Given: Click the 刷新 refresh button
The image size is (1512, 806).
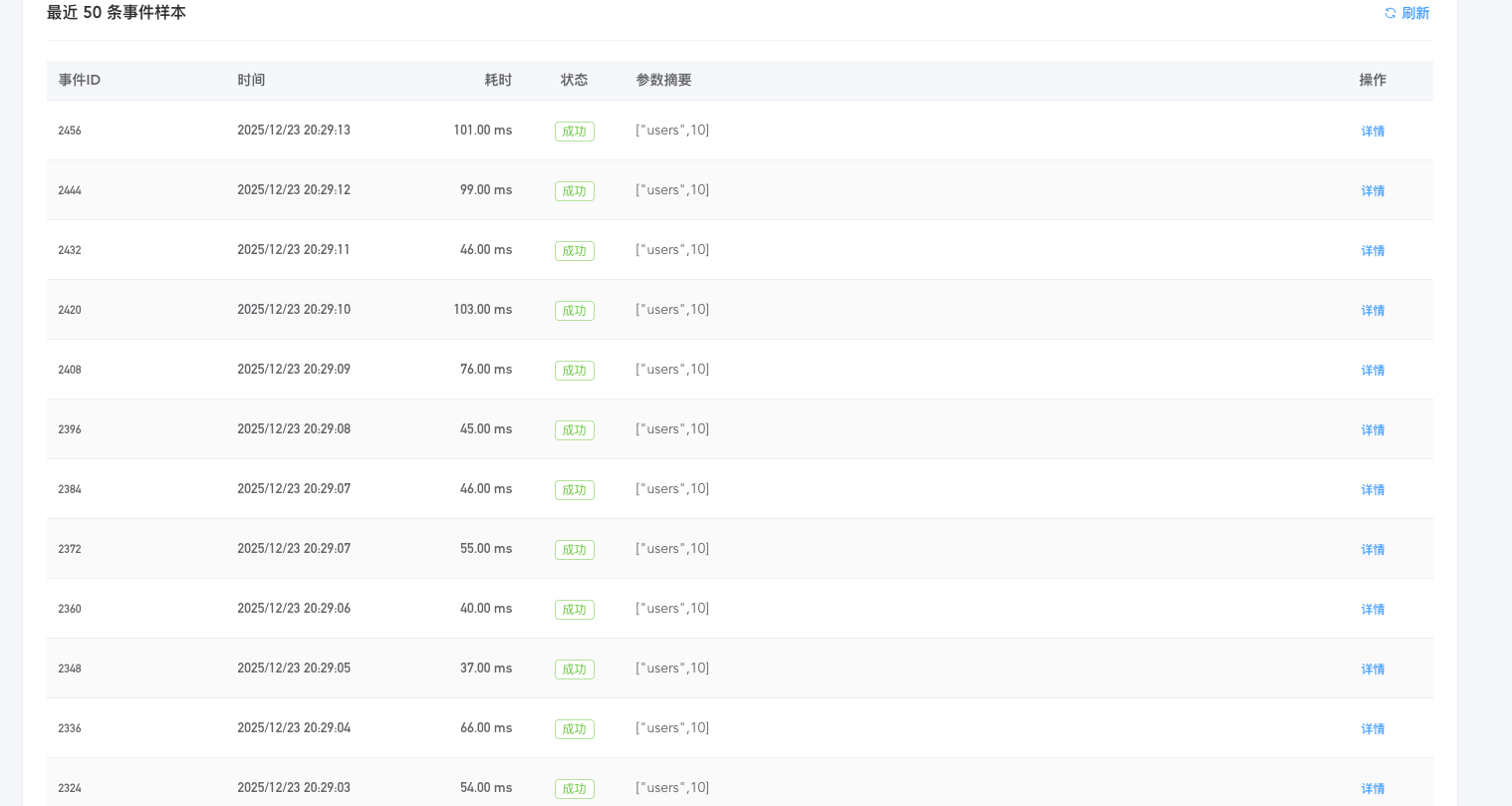Looking at the screenshot, I should click(1406, 13).
